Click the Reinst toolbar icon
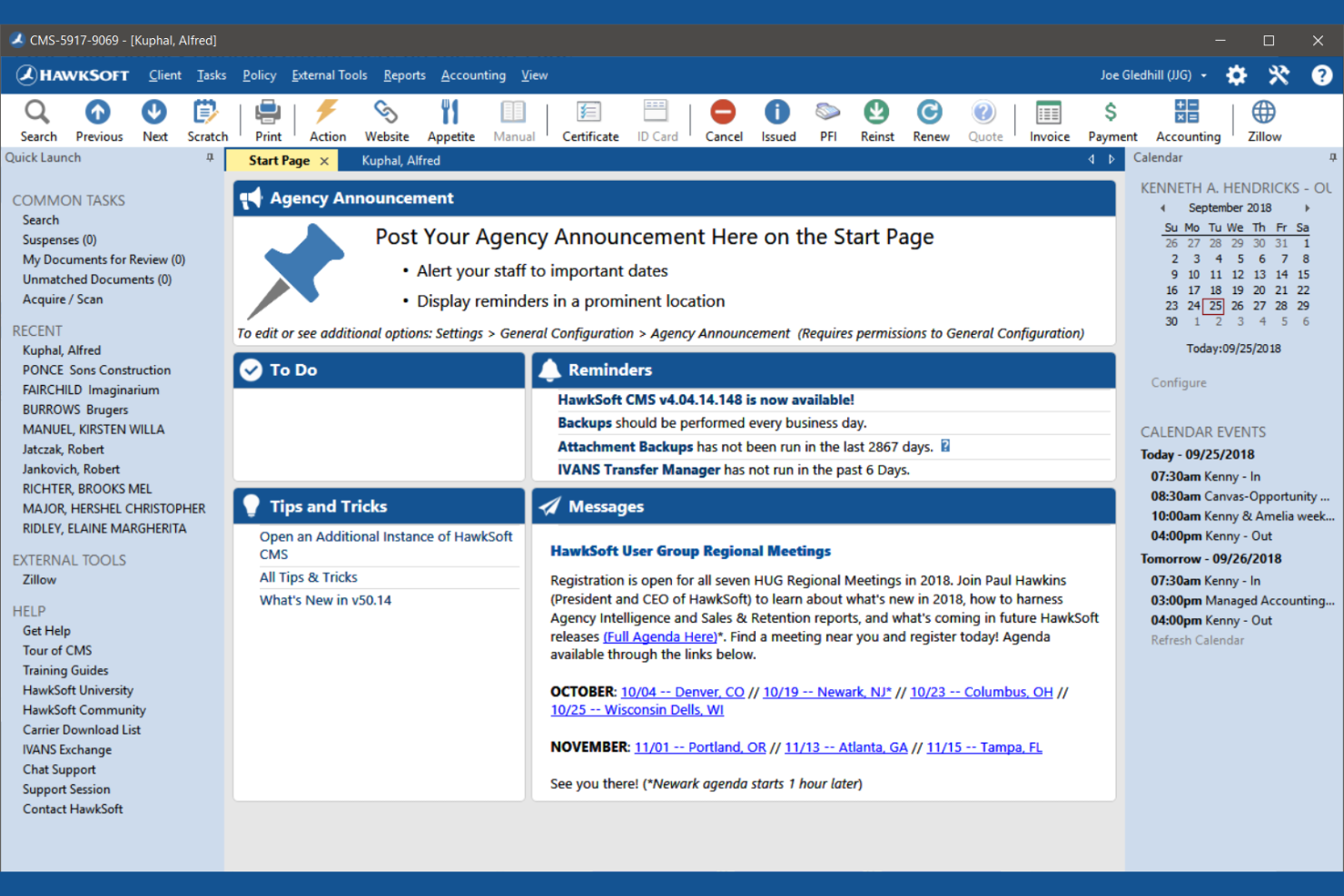This screenshot has width=1344, height=896. click(877, 121)
